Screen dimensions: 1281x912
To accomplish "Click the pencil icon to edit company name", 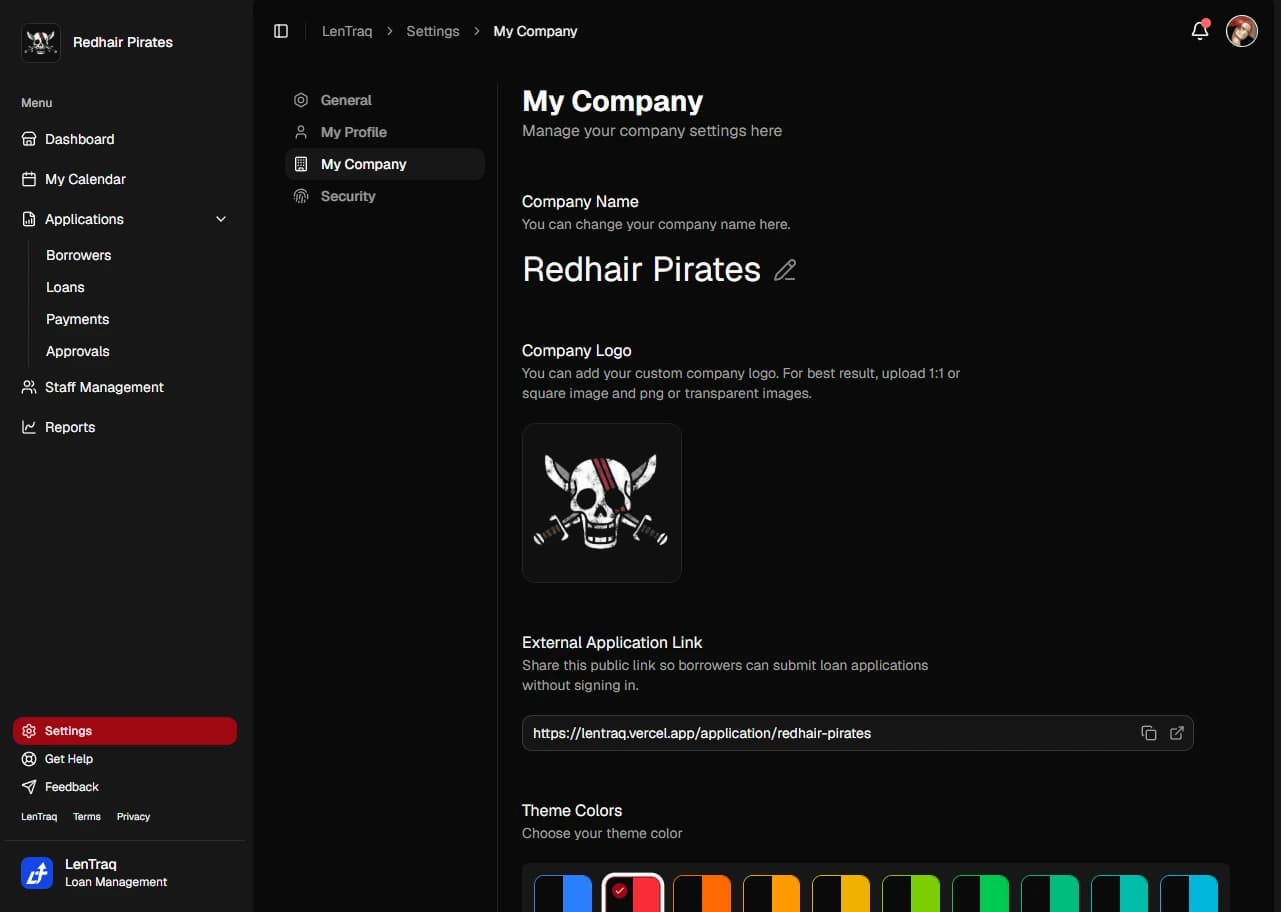I will (785, 270).
